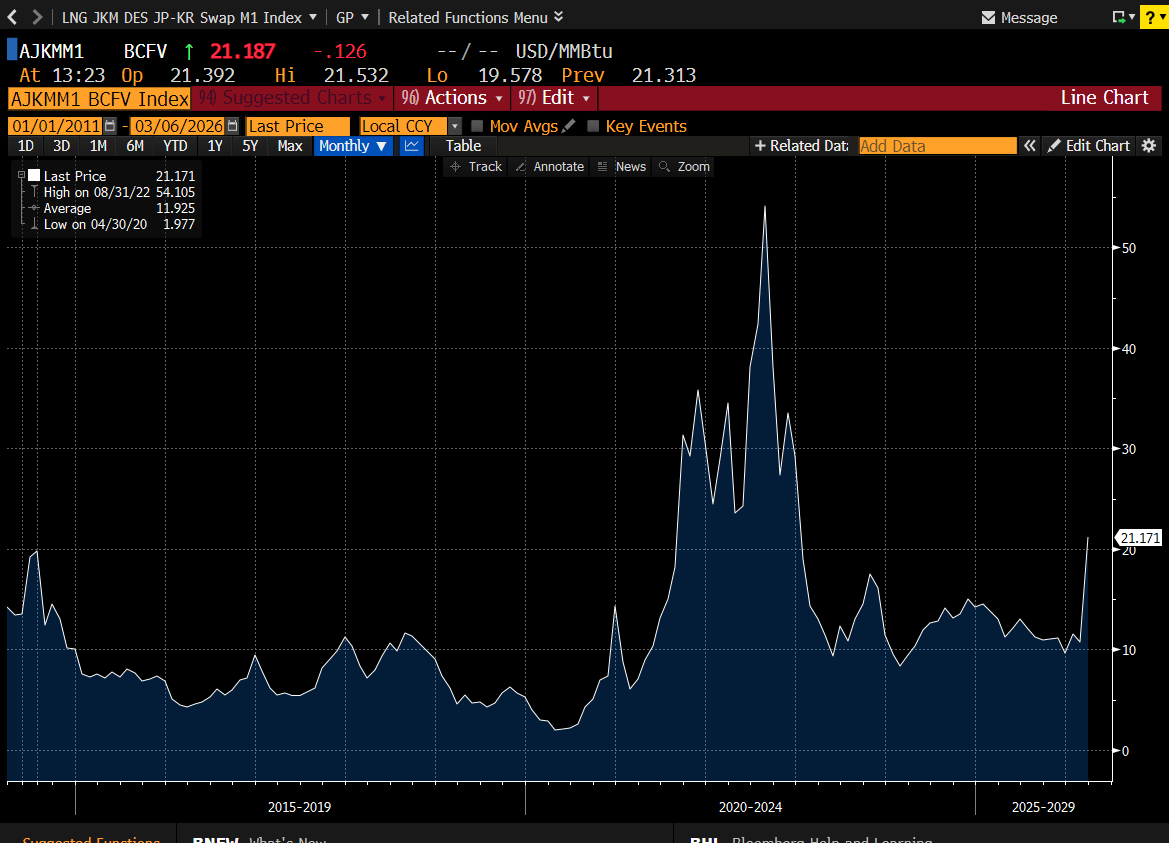The width and height of the screenshot is (1169, 843).
Task: Select the Annotate pencil tool
Action: [550, 166]
